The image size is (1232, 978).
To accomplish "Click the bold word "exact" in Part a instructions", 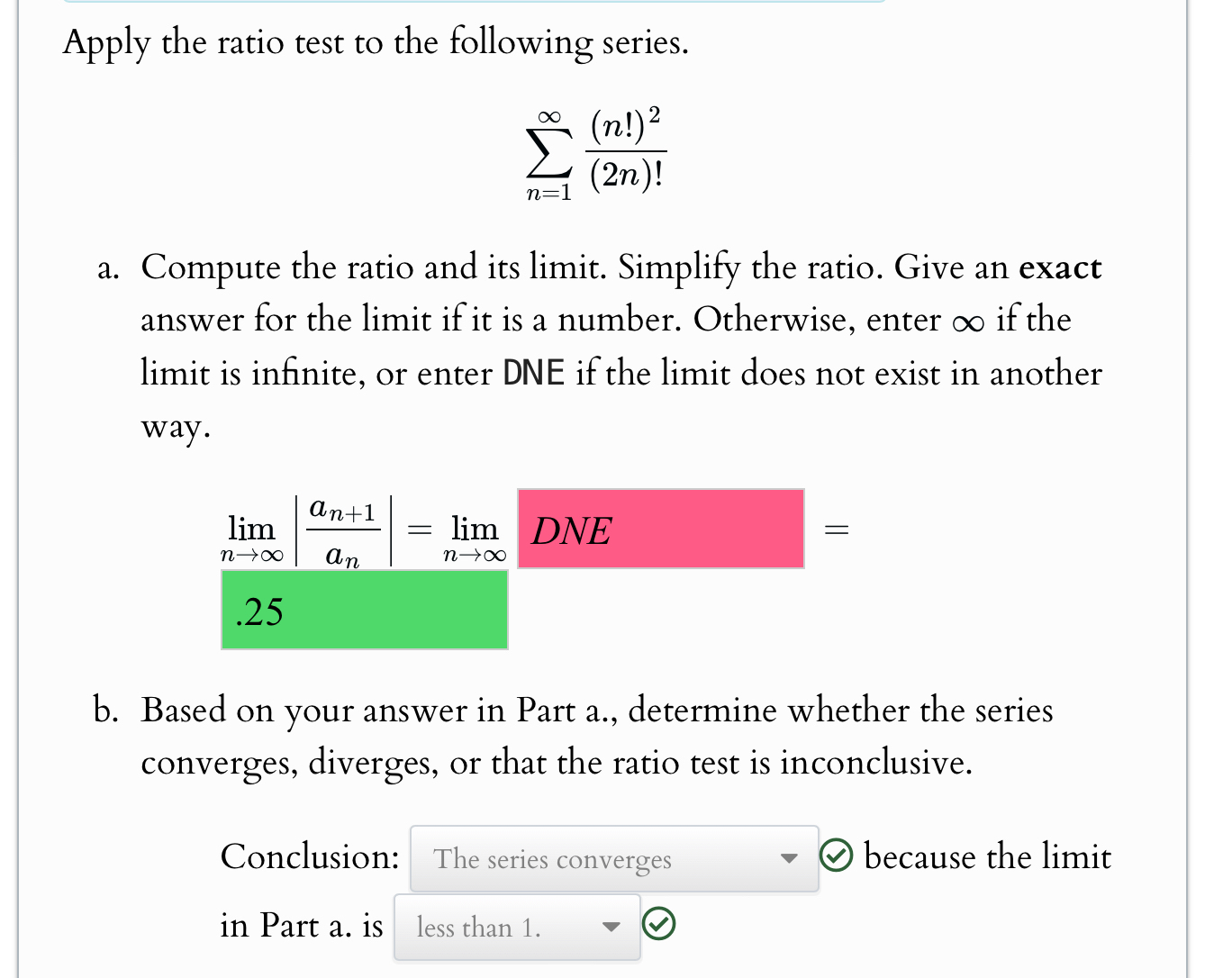I will [1060, 267].
